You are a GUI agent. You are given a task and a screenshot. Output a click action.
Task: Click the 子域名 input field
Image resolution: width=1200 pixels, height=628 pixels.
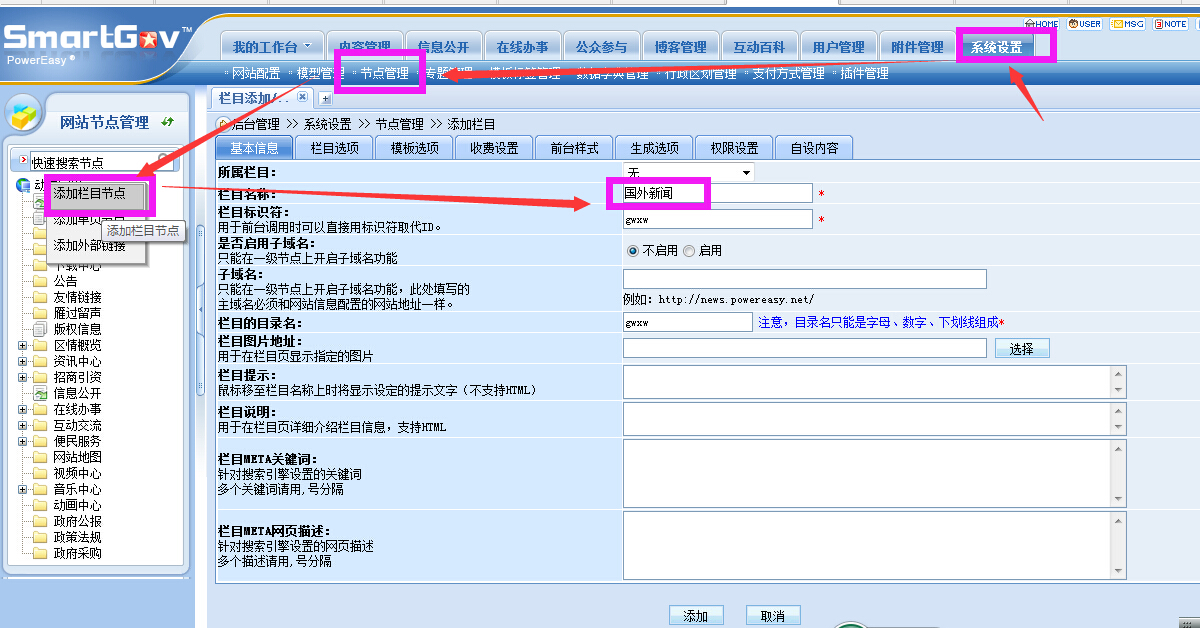pyautogui.click(x=804, y=279)
